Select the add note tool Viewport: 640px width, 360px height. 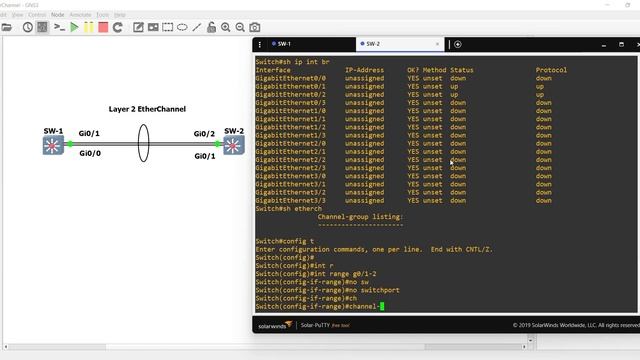(x=138, y=27)
